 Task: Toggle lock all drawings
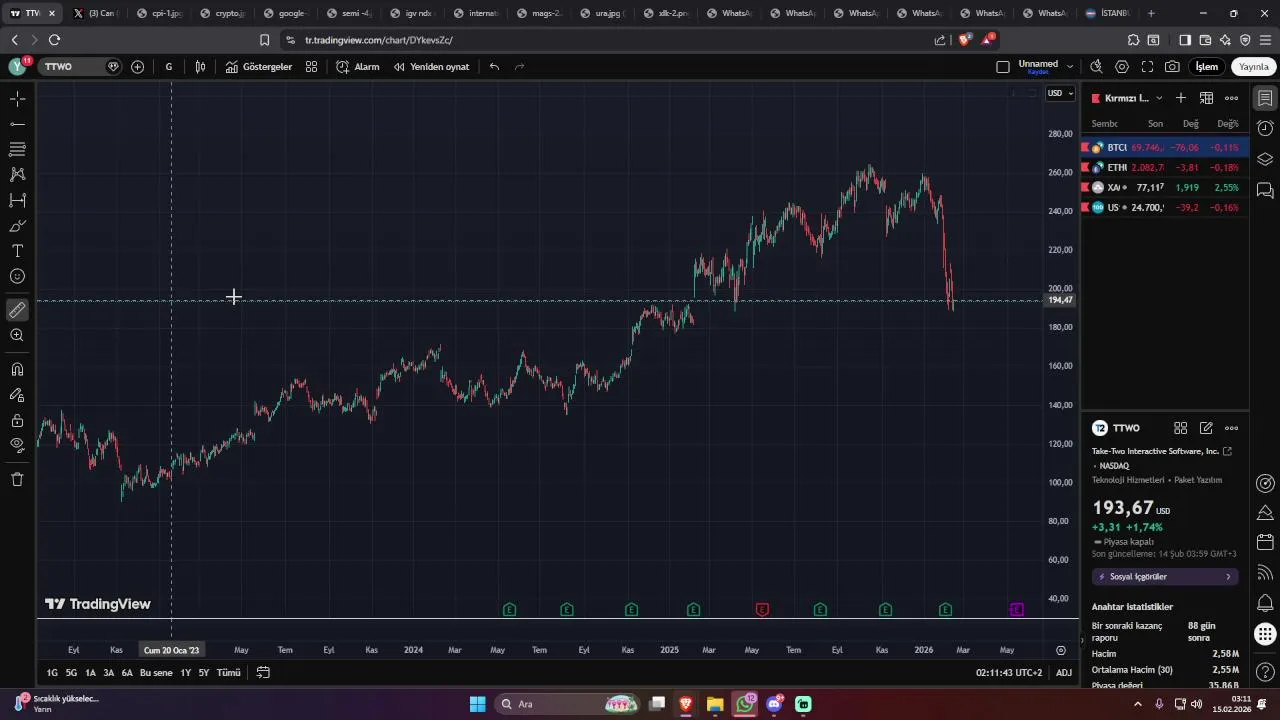tap(17, 420)
